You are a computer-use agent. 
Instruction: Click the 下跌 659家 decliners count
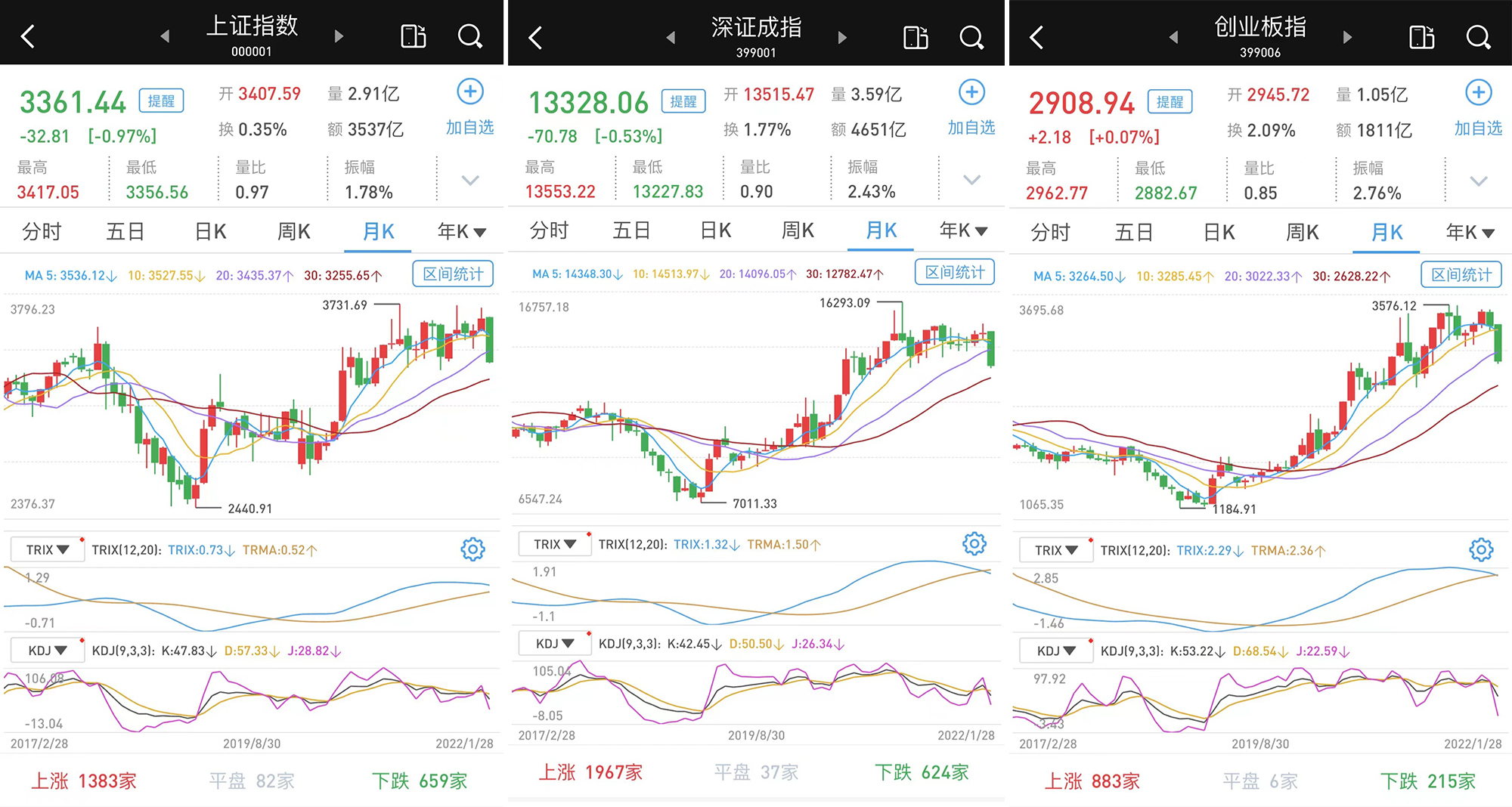point(420,781)
